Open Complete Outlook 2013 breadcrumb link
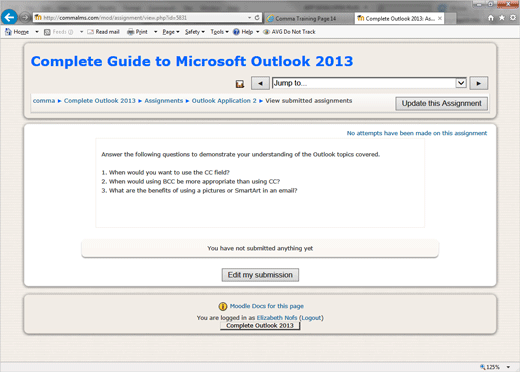Screen dimensions: 520x372 point(100,101)
